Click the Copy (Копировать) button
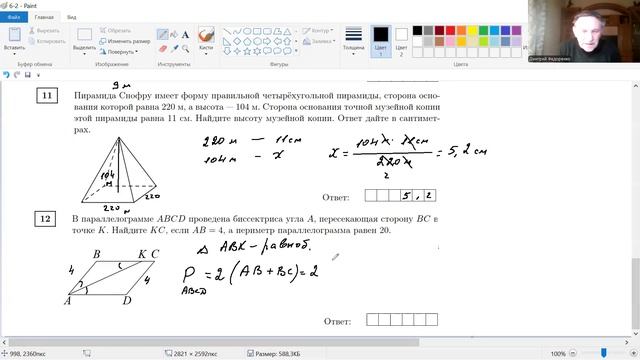 point(47,41)
